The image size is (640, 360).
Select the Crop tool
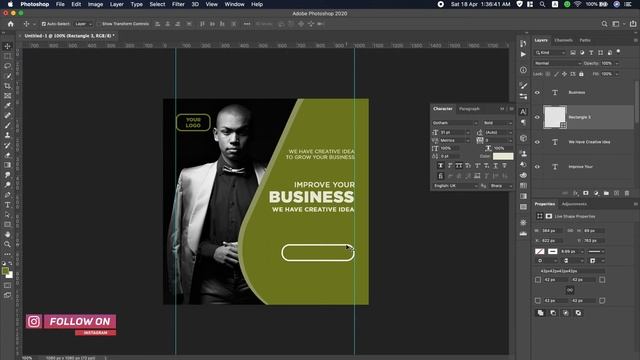coord(7,86)
